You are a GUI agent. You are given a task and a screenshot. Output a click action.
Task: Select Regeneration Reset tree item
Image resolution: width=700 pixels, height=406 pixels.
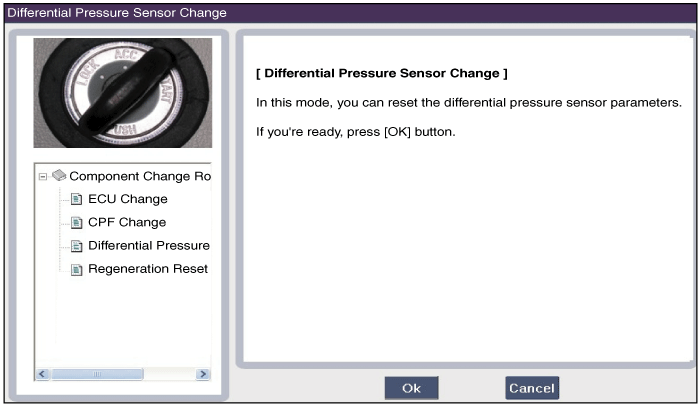tap(148, 269)
